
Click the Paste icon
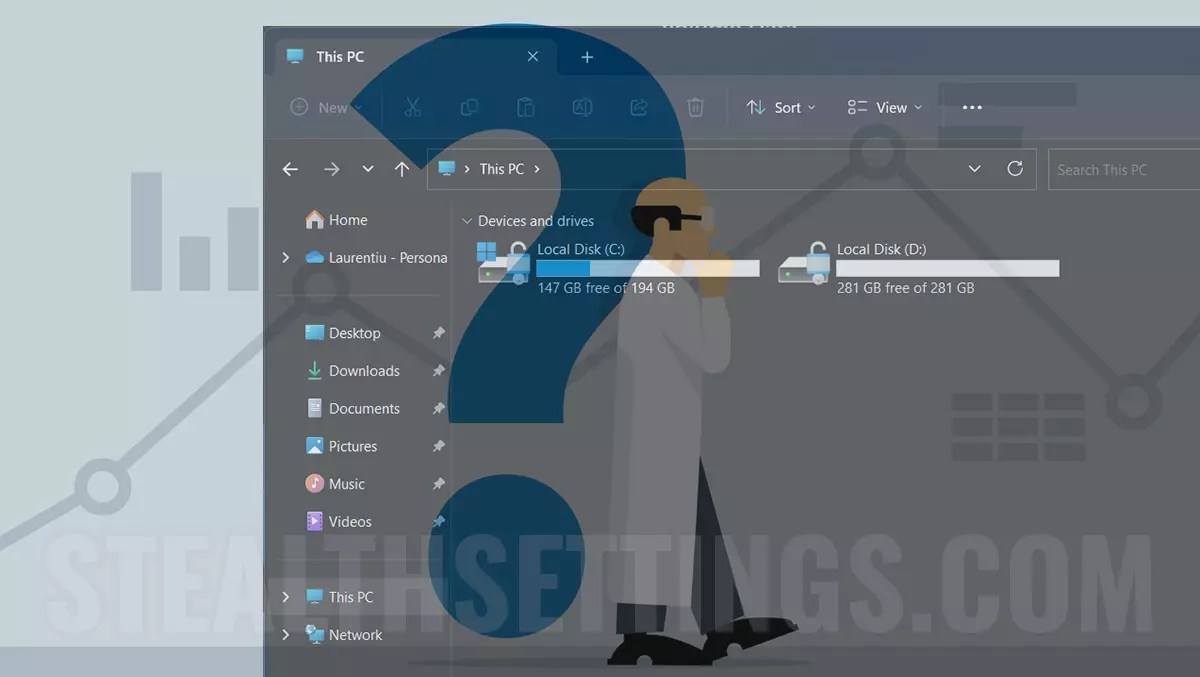point(525,107)
